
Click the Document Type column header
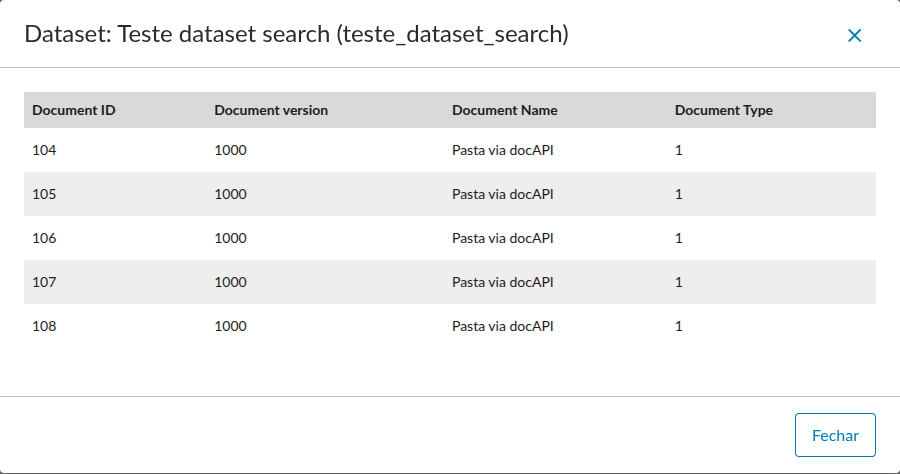coord(724,110)
